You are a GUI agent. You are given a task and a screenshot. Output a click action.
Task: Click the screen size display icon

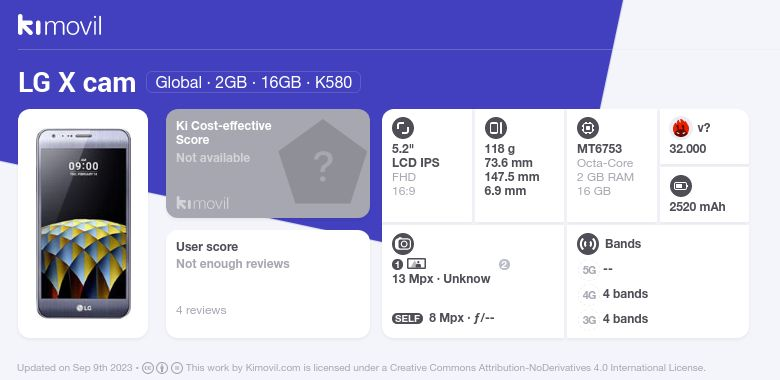[403, 128]
